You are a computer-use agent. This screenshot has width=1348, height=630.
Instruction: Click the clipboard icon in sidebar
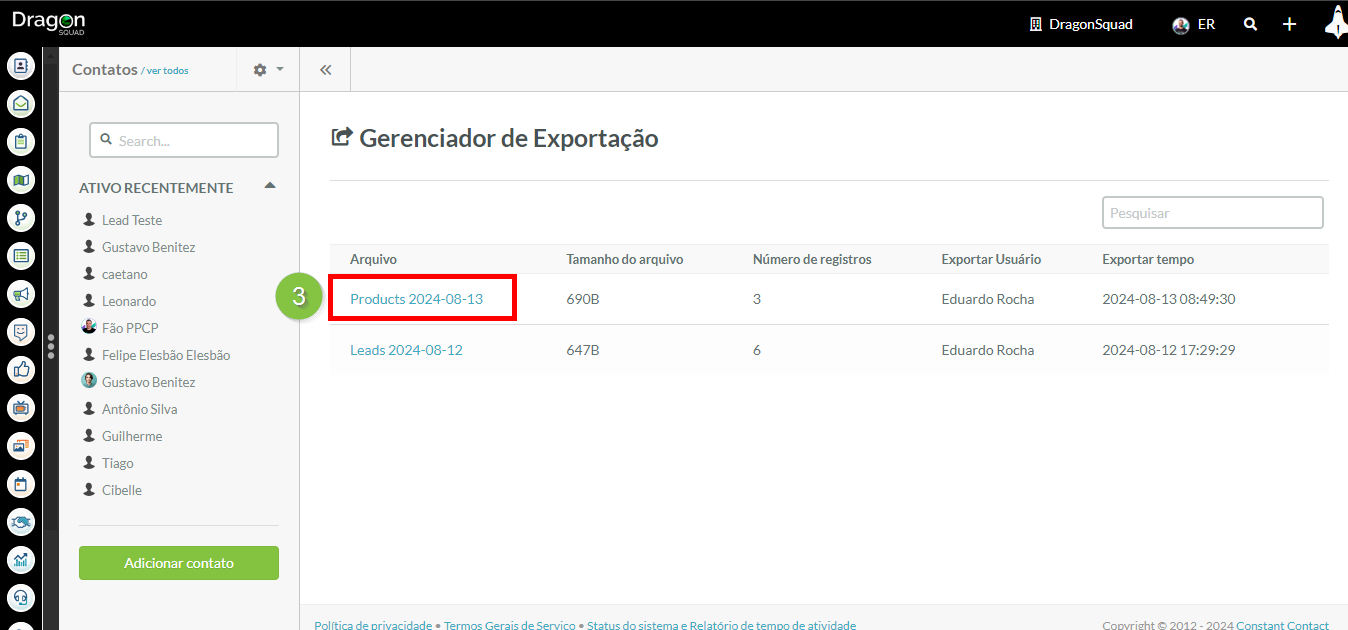coord(21,142)
